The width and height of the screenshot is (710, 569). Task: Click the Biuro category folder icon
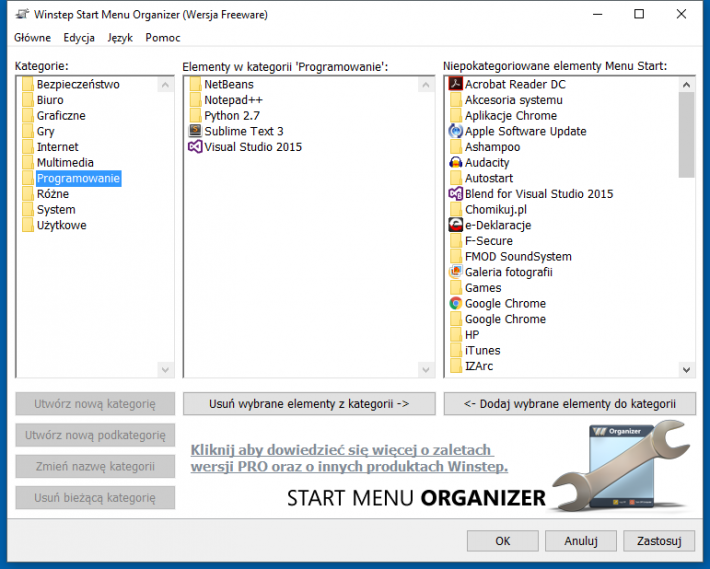(28, 100)
